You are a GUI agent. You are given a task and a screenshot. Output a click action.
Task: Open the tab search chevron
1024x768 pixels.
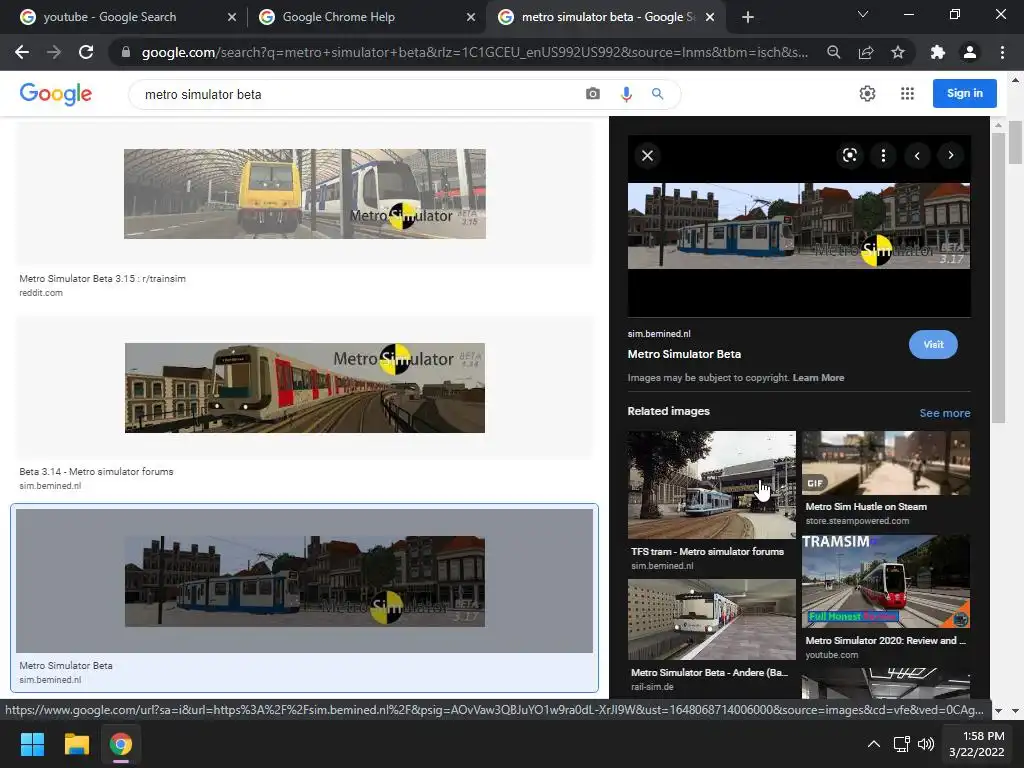click(863, 14)
